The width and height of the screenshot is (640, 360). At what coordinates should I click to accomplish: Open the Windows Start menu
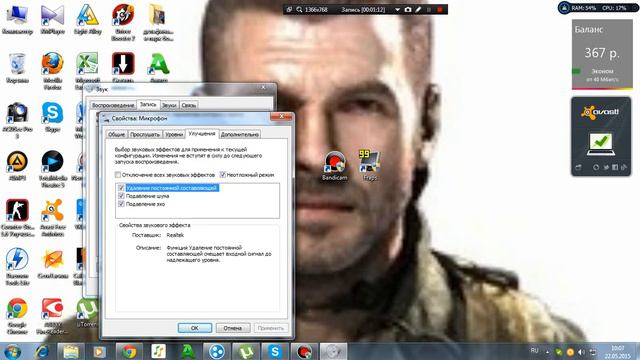(x=12, y=351)
